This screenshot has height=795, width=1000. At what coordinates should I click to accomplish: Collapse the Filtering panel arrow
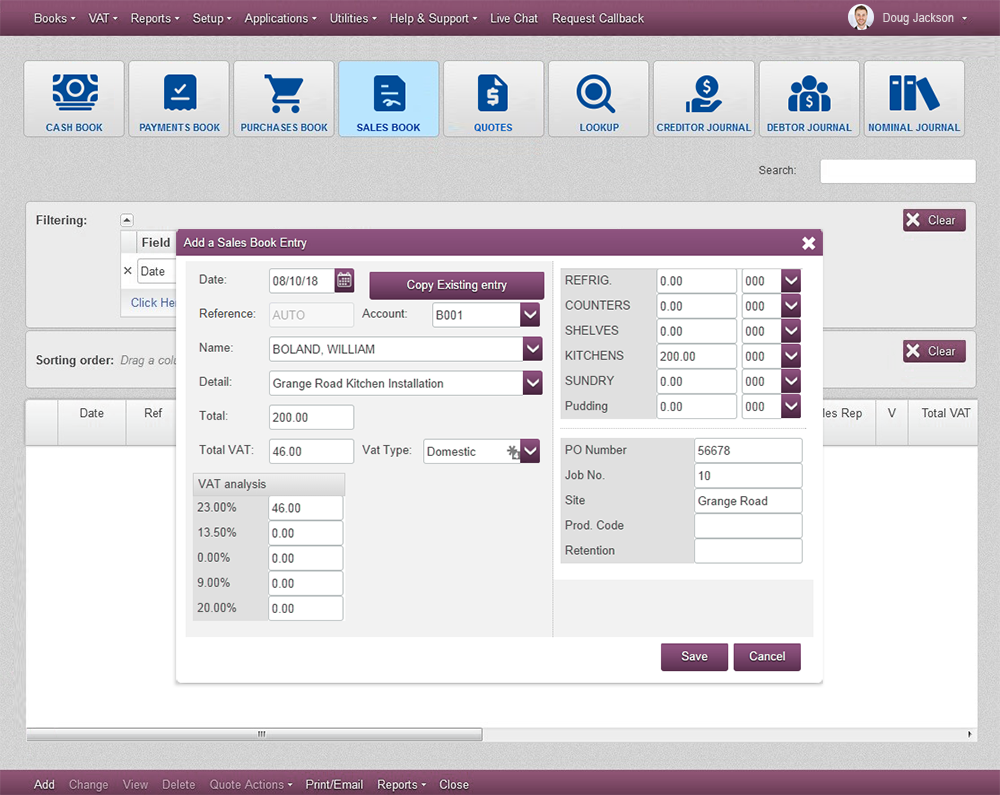point(127,220)
